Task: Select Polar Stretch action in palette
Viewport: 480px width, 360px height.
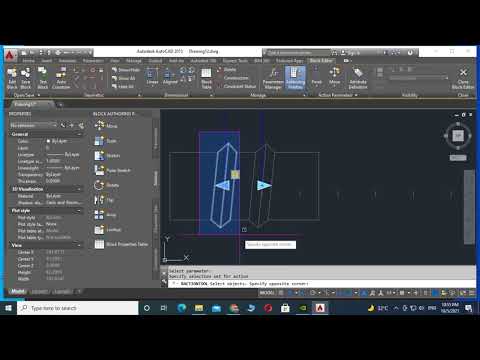Action: (112, 170)
